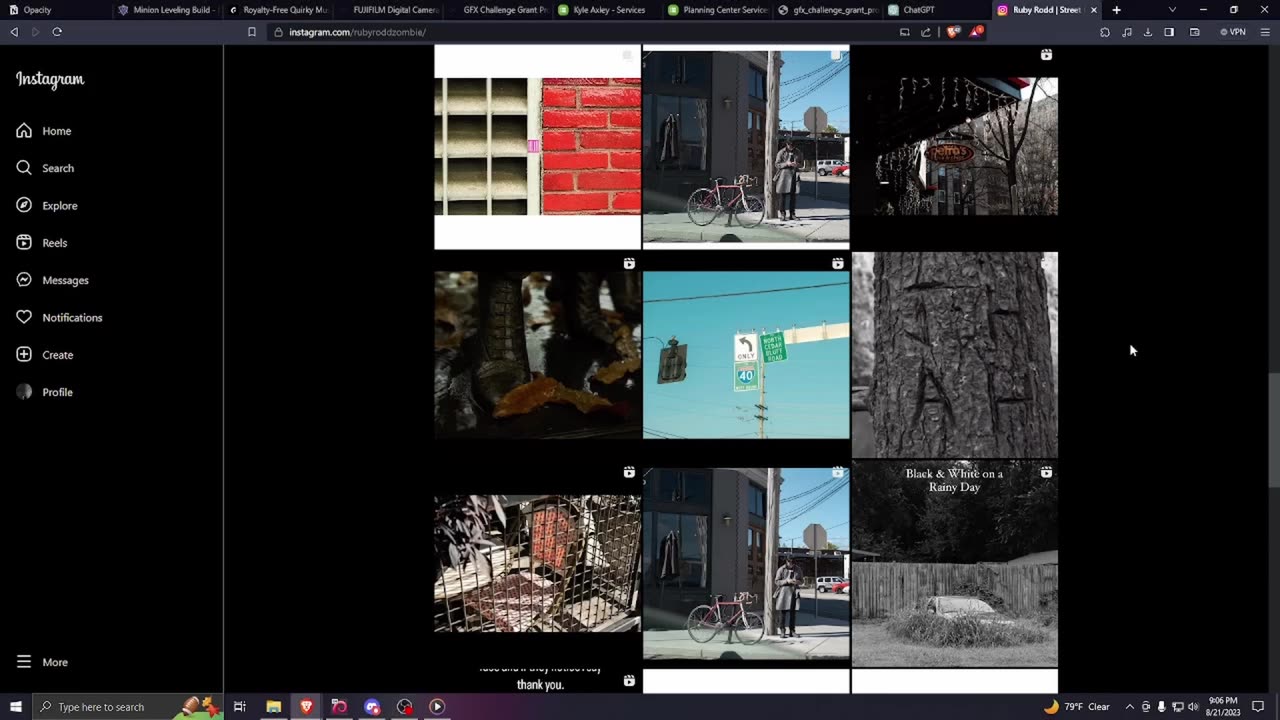Open the Petra's storefront lights post
Viewport: 1280px width, 720px height.
pos(955,147)
